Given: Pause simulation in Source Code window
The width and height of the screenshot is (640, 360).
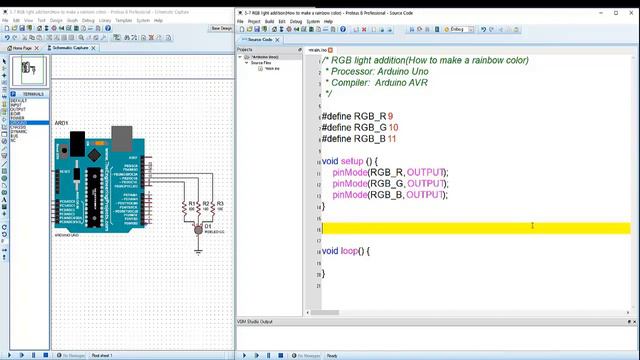Looking at the screenshot, I should (269, 356).
